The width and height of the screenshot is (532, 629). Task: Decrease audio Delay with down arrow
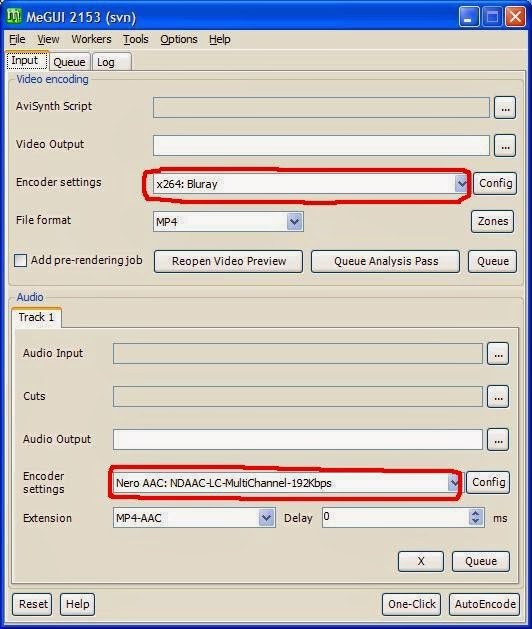[x=476, y=521]
